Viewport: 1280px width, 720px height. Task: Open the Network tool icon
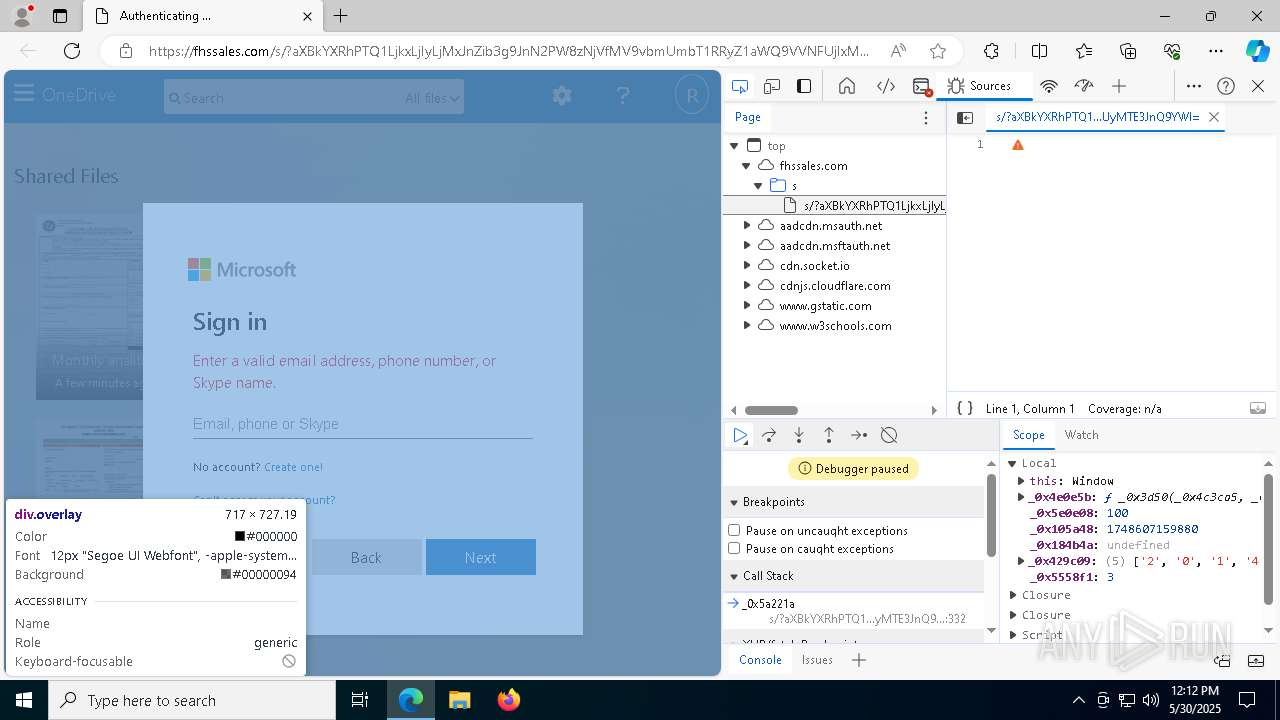1049,86
